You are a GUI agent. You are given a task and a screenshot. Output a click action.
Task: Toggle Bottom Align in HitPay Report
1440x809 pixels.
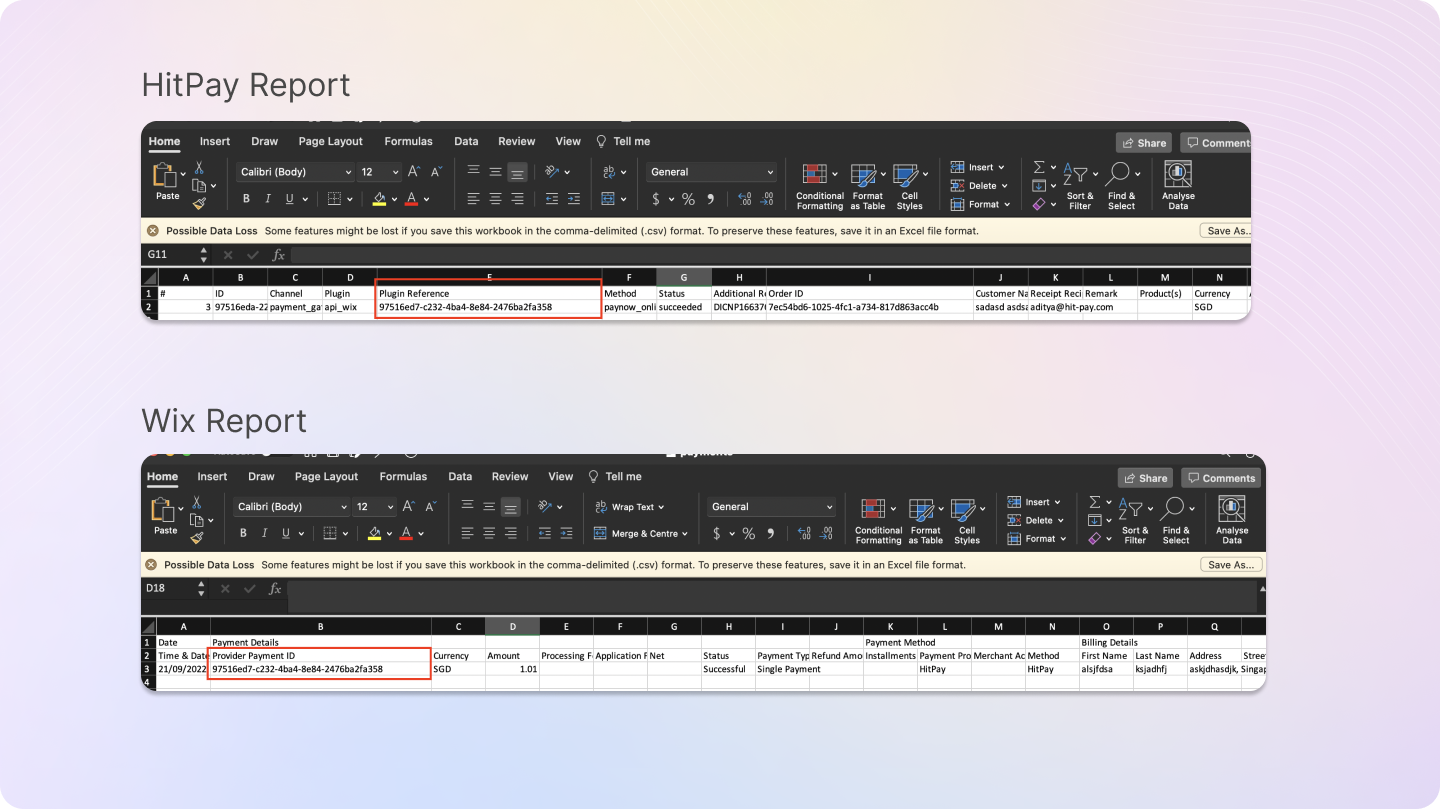pyautogui.click(x=517, y=172)
